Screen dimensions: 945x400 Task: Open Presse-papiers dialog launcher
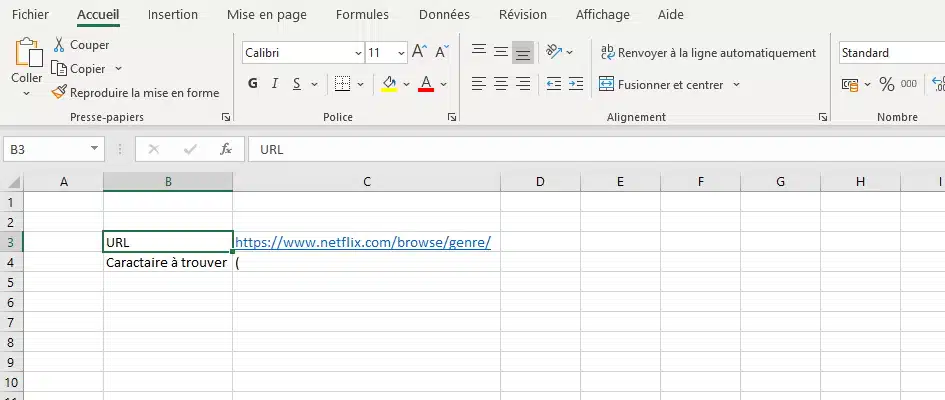pyautogui.click(x=226, y=117)
